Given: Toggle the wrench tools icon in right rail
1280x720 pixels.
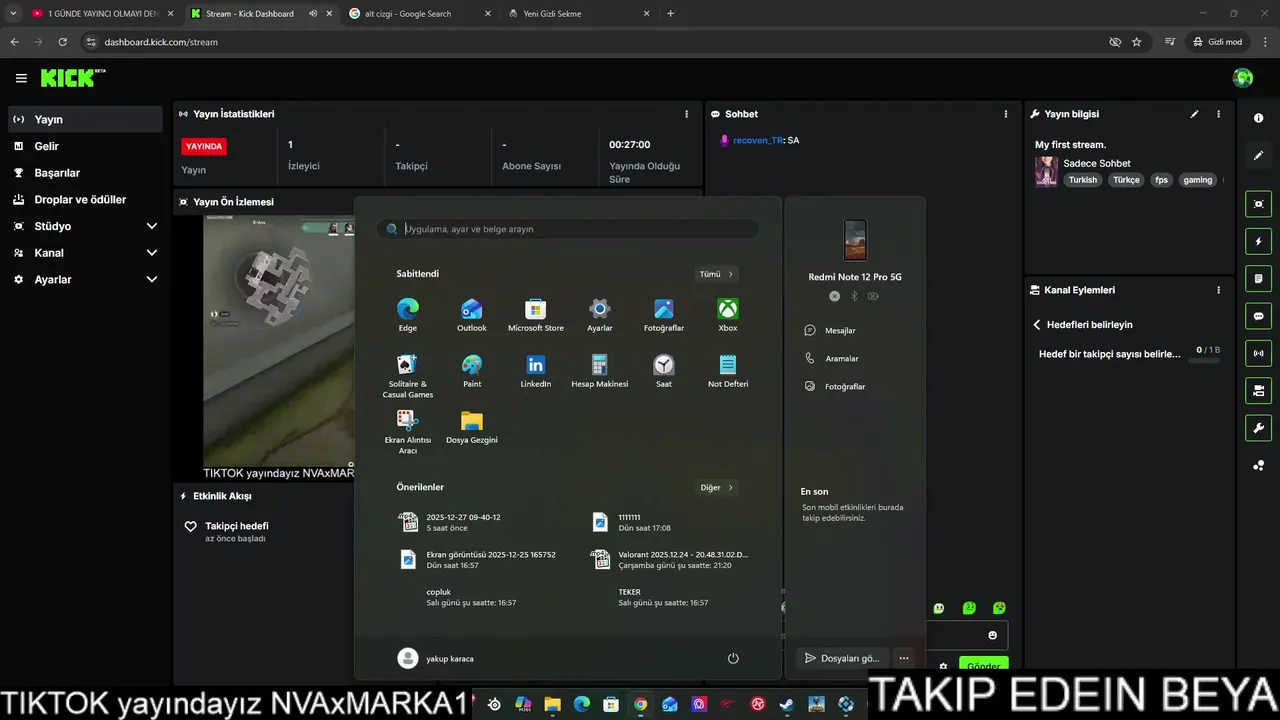Looking at the screenshot, I should point(1258,428).
